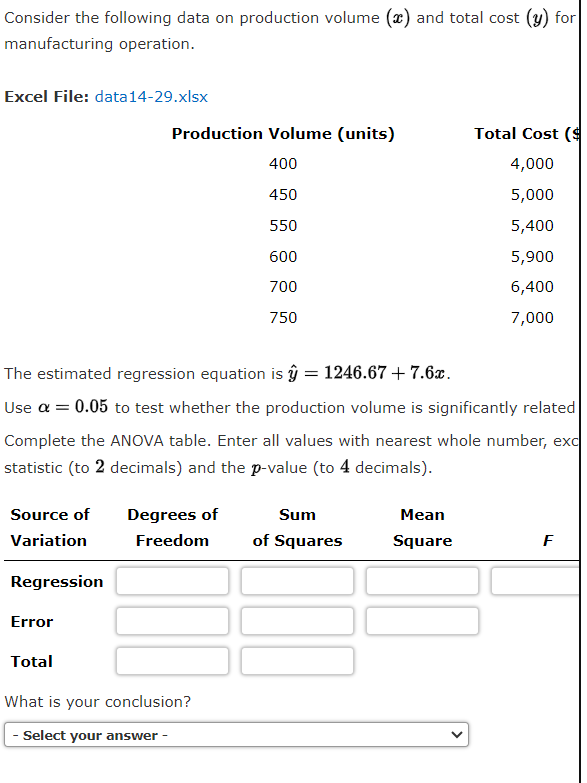
Task: Click Total Sum of Squares input
Action: [x=297, y=661]
